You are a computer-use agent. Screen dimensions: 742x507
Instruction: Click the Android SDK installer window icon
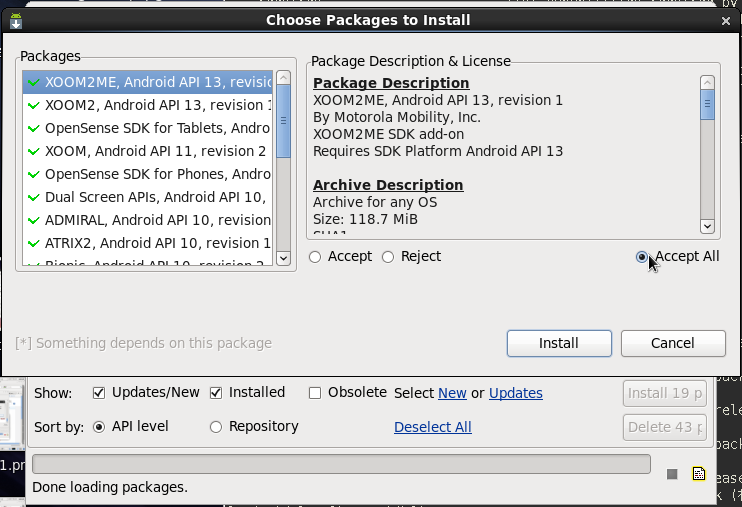coord(16,20)
